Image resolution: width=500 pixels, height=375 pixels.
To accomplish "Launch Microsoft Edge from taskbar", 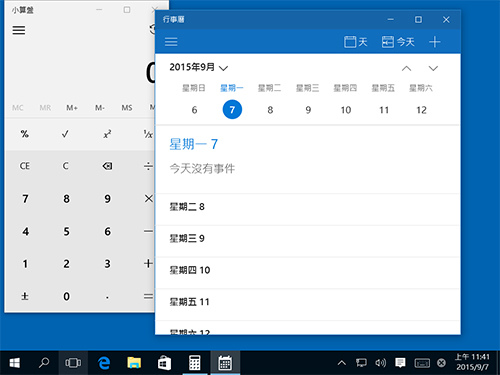I will click(104, 363).
